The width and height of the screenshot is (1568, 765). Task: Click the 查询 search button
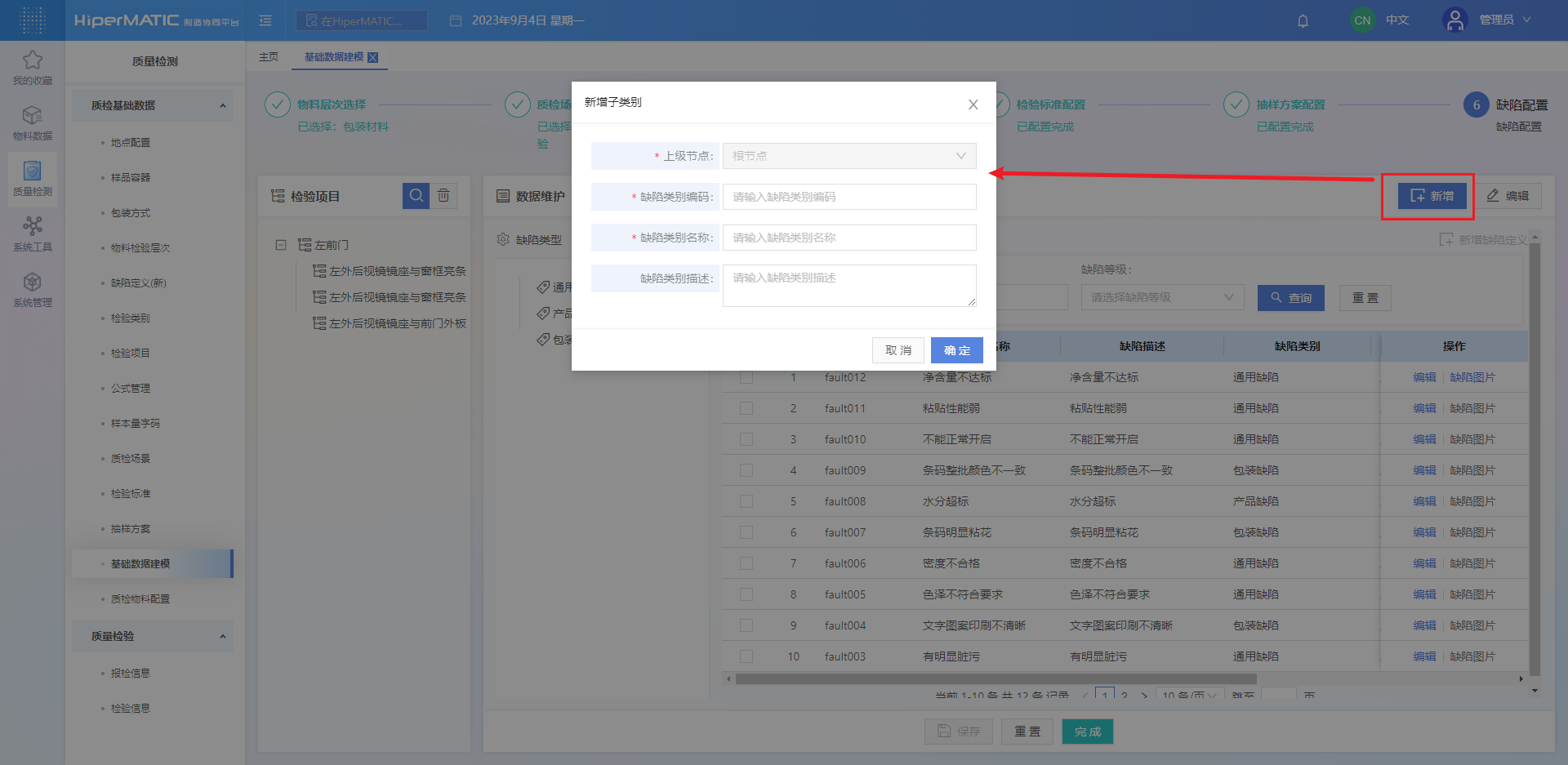pos(1291,298)
